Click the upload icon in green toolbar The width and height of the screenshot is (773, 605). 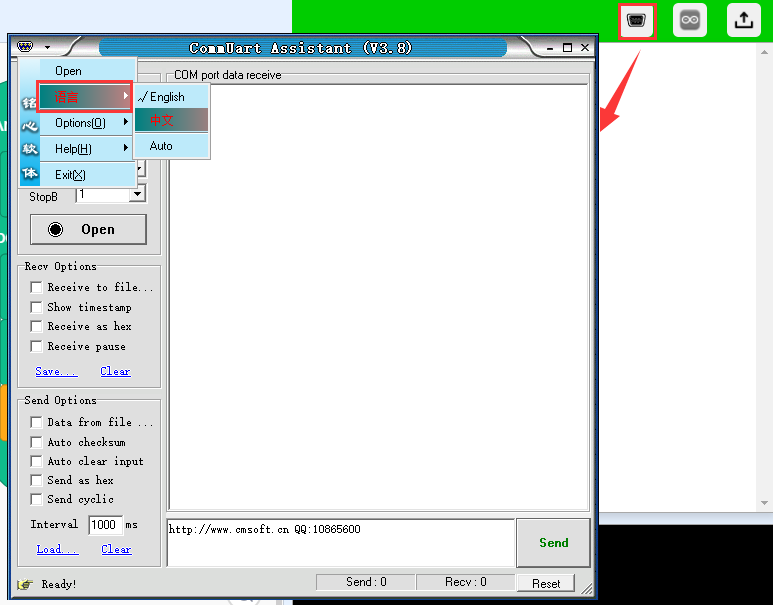click(743, 20)
